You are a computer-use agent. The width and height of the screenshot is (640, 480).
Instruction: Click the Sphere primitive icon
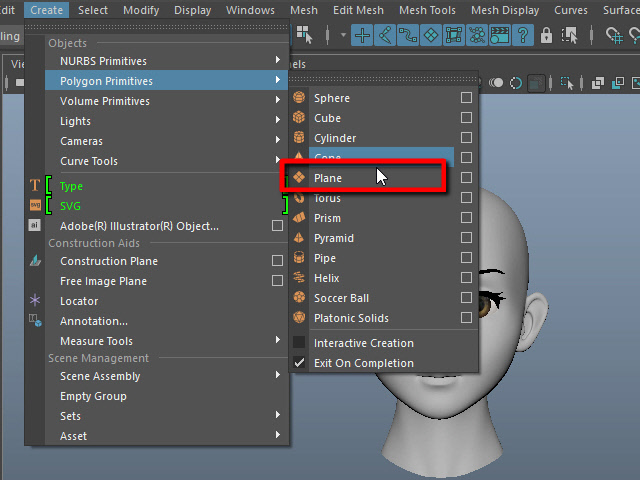click(299, 98)
